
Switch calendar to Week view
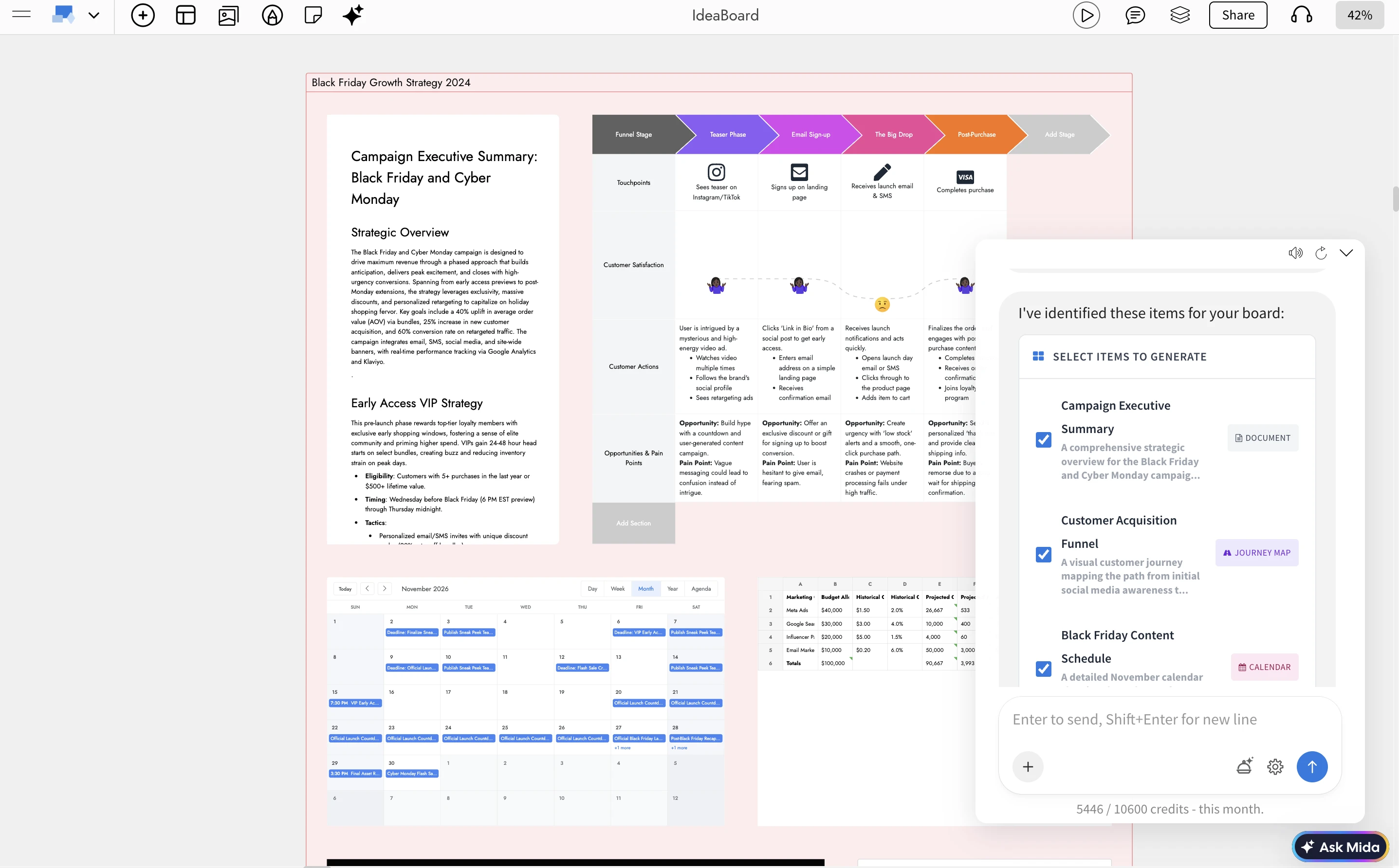[x=617, y=588]
